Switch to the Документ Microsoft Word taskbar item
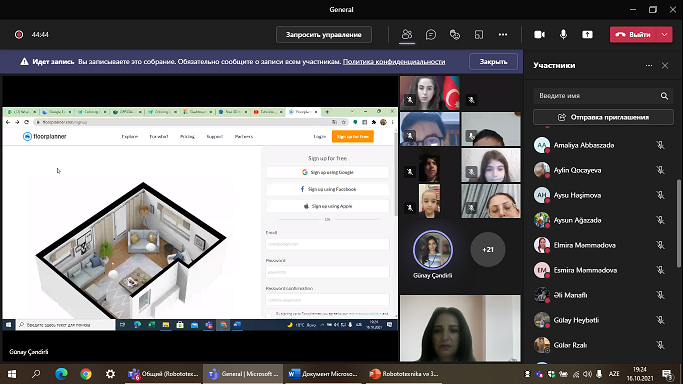The height and width of the screenshot is (384, 683). (x=323, y=374)
